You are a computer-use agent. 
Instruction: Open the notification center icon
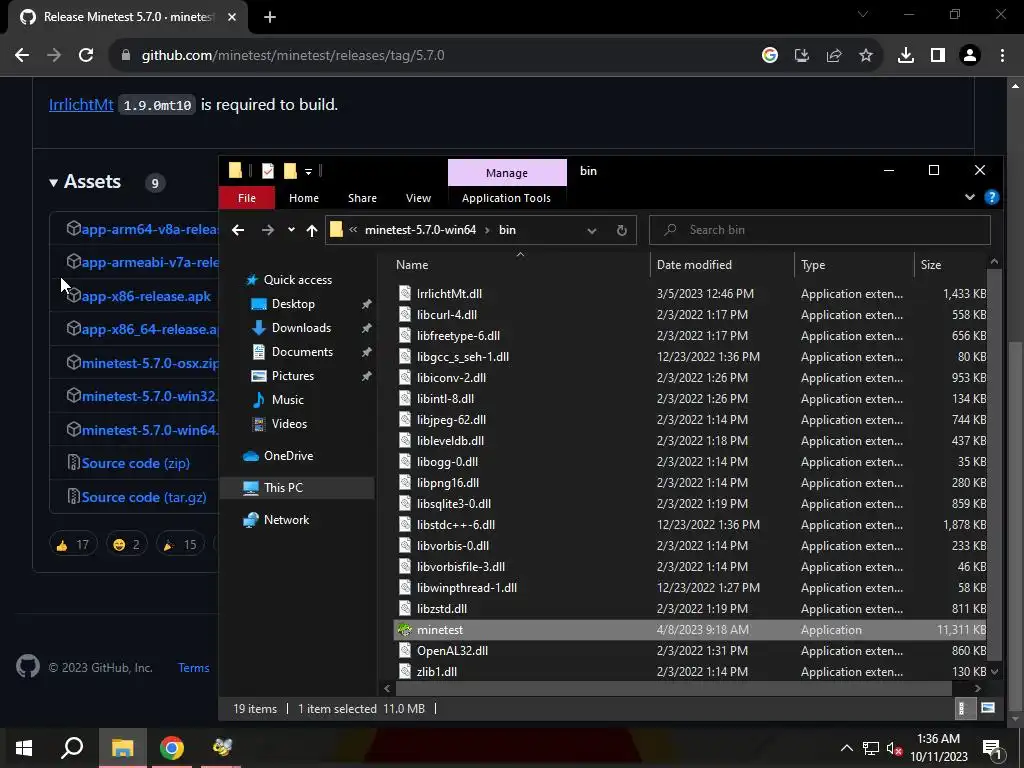coord(993,748)
